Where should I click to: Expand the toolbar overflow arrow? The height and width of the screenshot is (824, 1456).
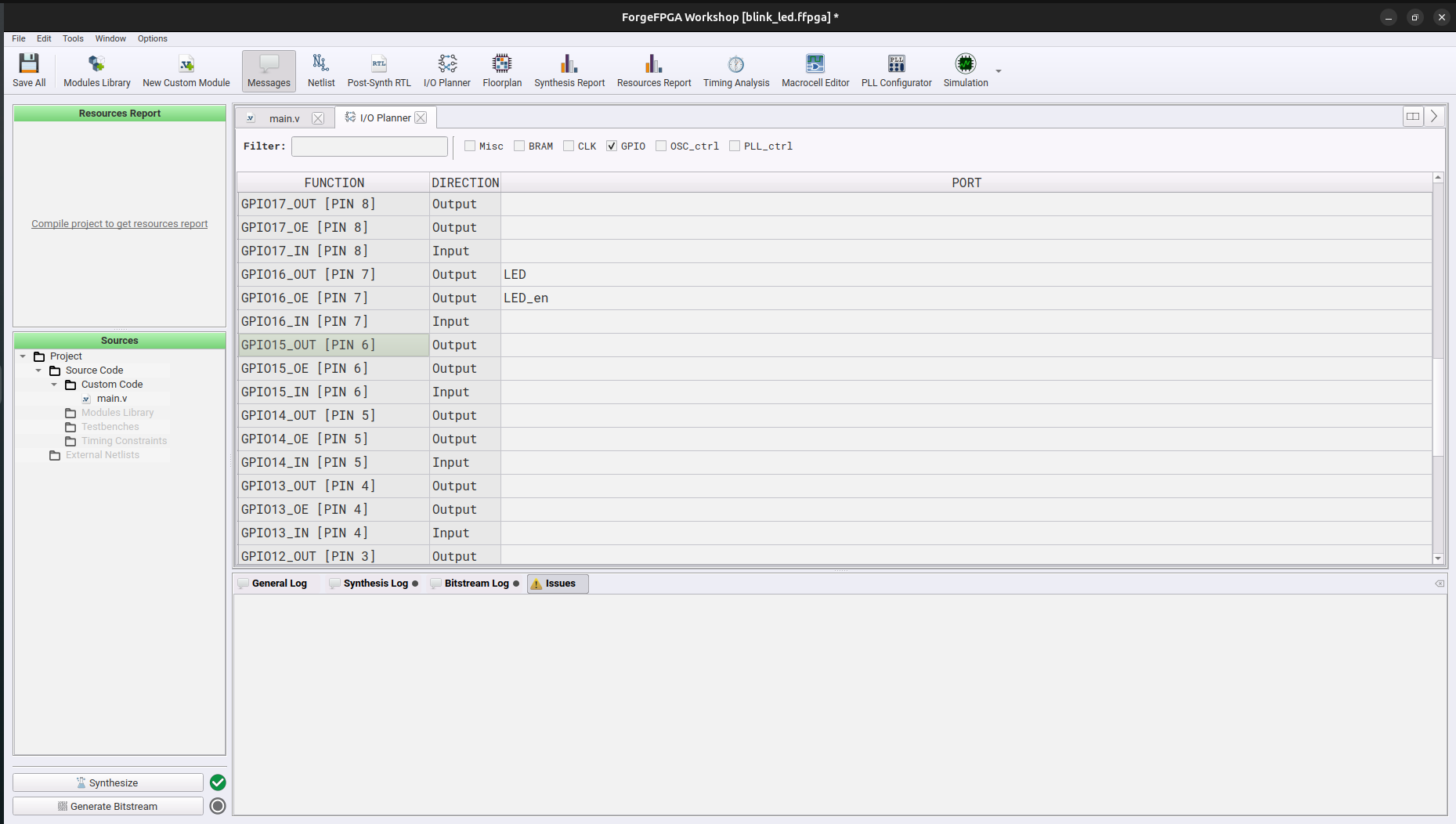[999, 71]
